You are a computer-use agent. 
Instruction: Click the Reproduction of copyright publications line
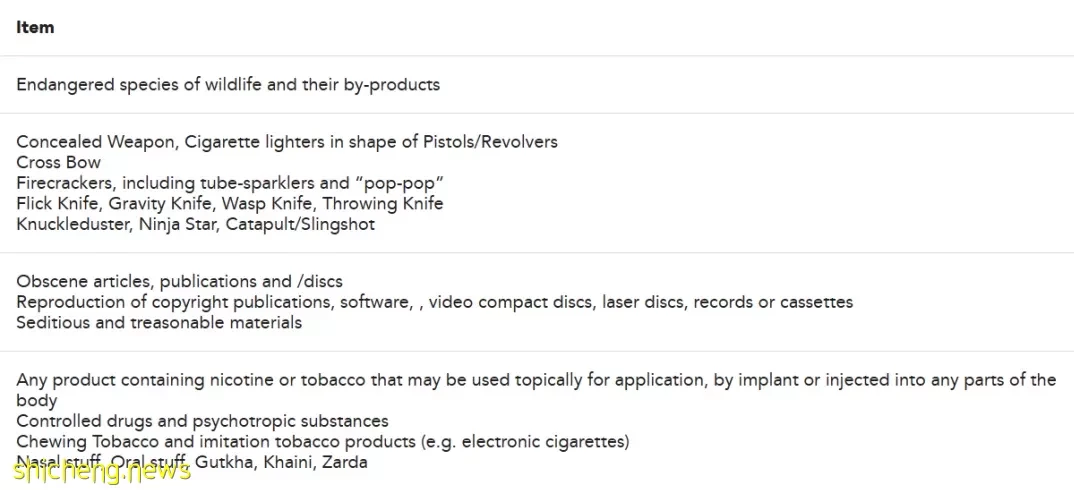point(434,302)
